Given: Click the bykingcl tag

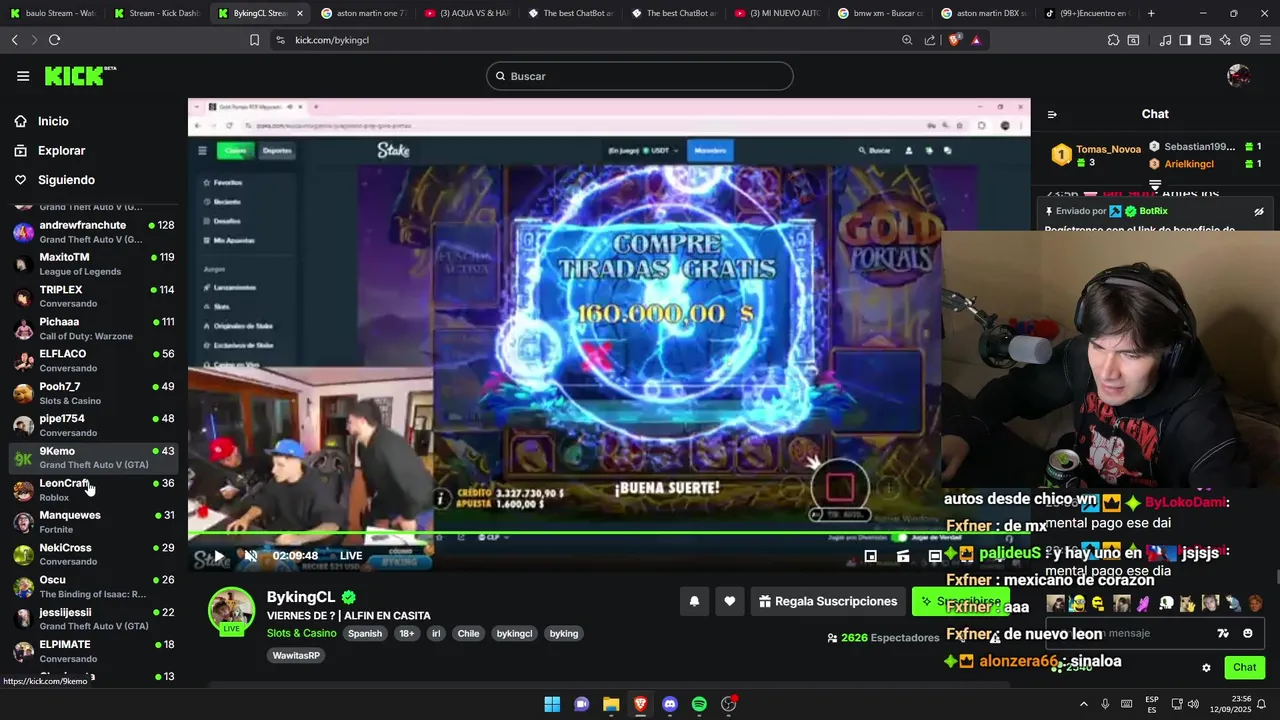Looking at the screenshot, I should (x=515, y=633).
